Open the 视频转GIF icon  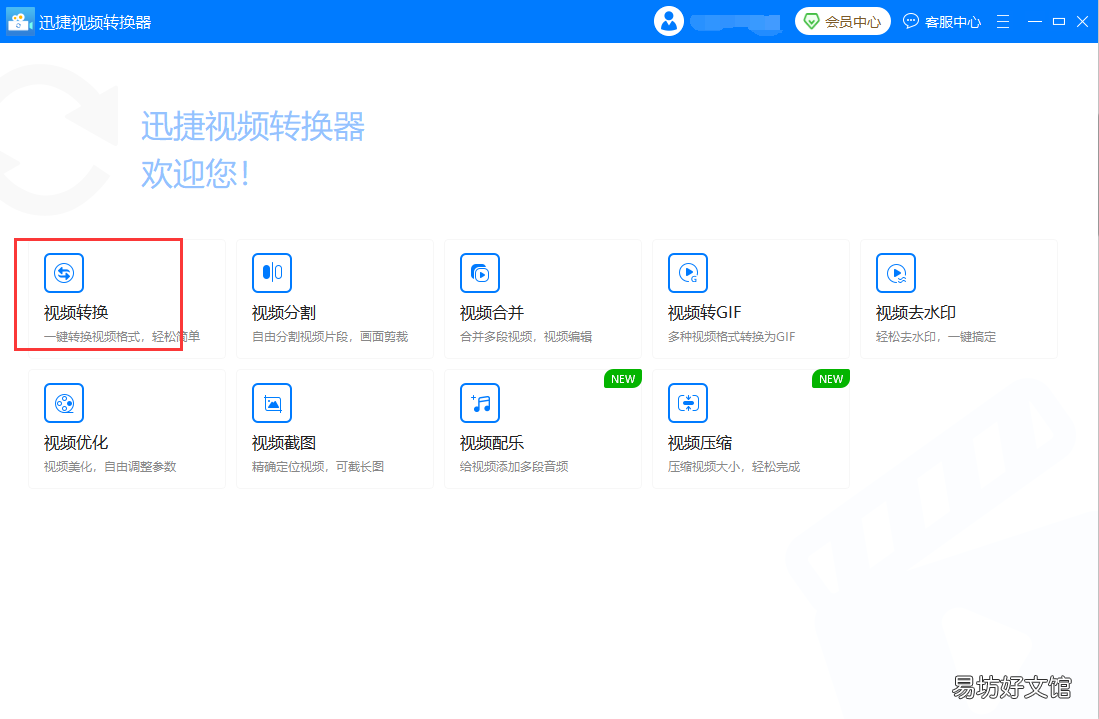(688, 273)
